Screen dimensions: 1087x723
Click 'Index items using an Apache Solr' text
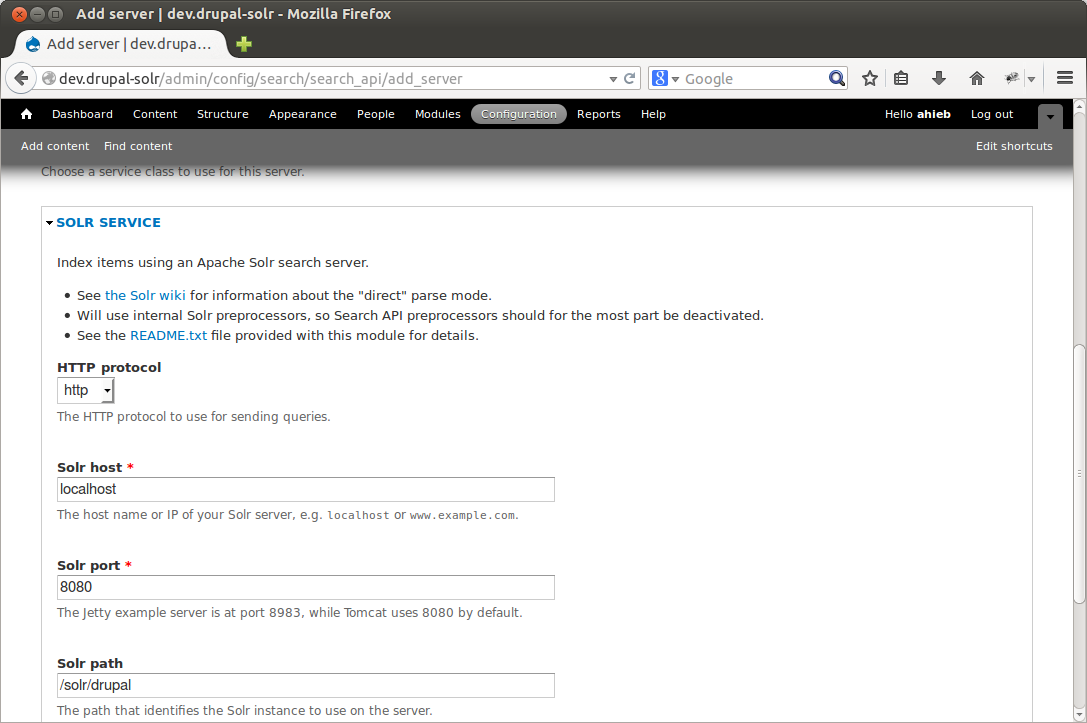pos(213,263)
